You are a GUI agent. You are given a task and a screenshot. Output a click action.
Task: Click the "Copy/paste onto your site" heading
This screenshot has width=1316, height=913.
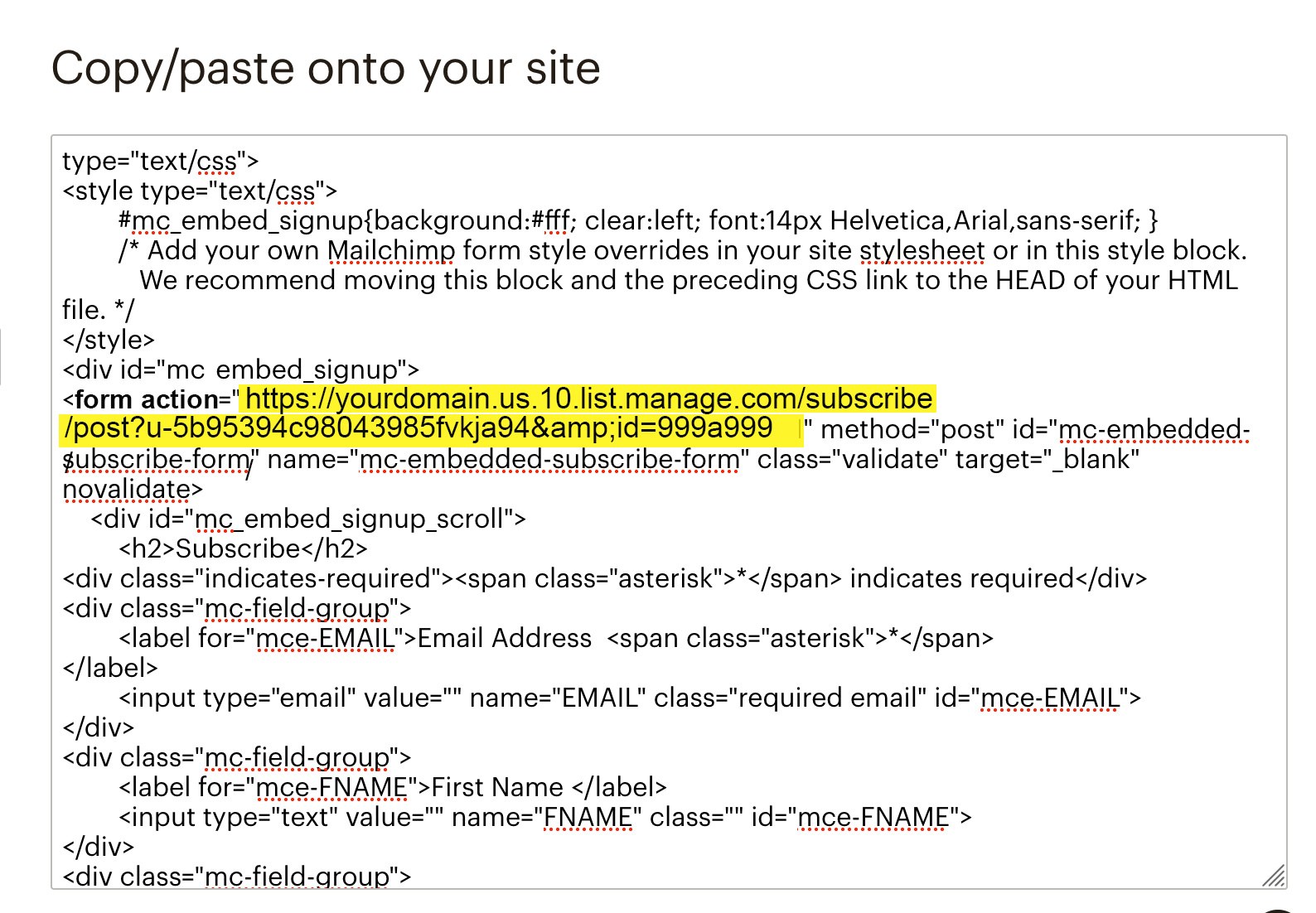[326, 68]
